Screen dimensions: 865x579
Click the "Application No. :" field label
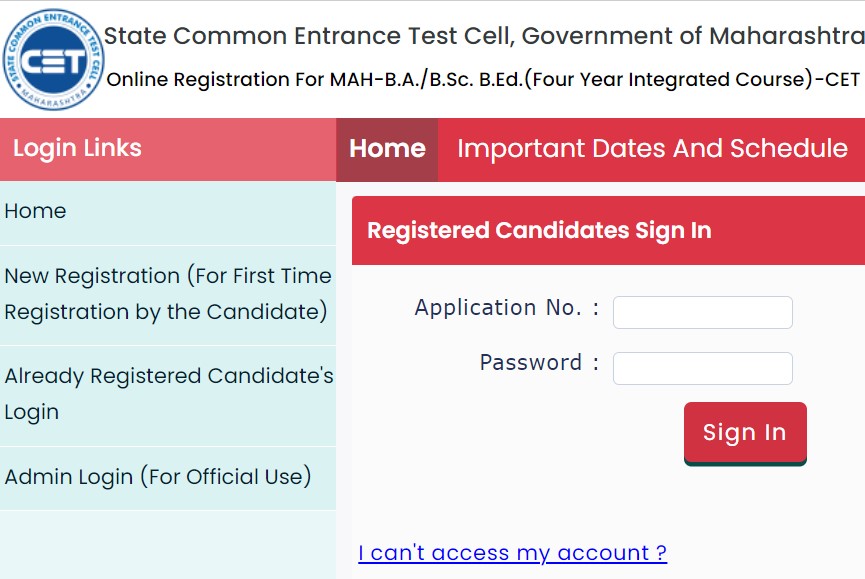(x=507, y=308)
